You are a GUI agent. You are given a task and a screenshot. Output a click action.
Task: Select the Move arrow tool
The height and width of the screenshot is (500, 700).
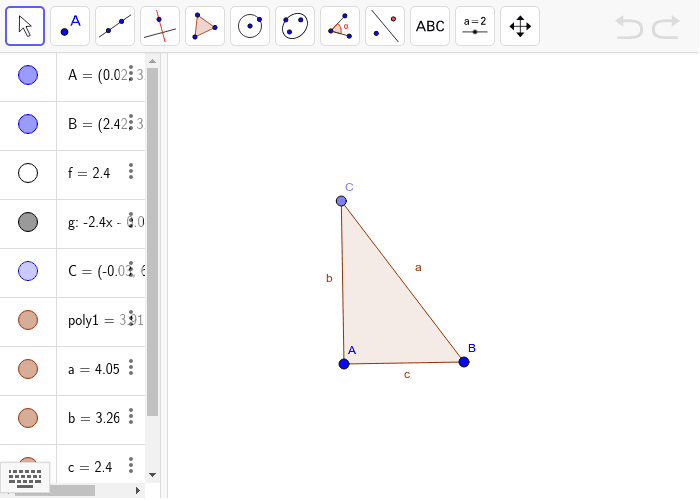click(25, 26)
